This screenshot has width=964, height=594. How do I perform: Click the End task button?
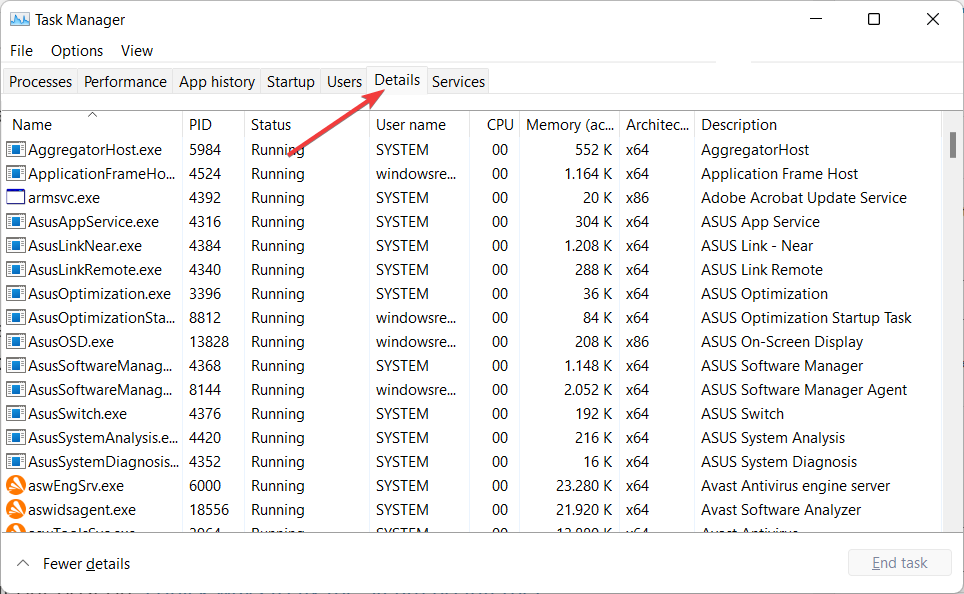click(899, 563)
